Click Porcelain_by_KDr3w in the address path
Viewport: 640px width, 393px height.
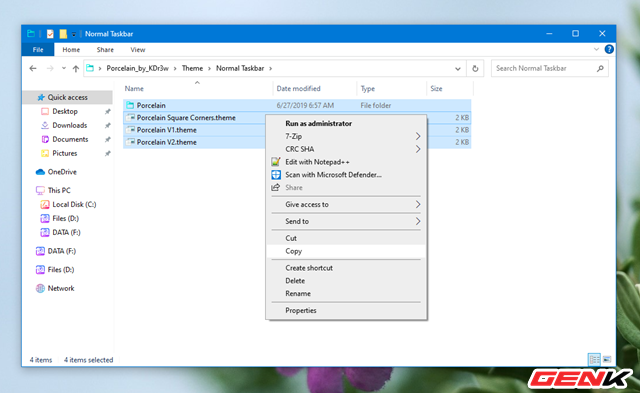tap(138, 68)
